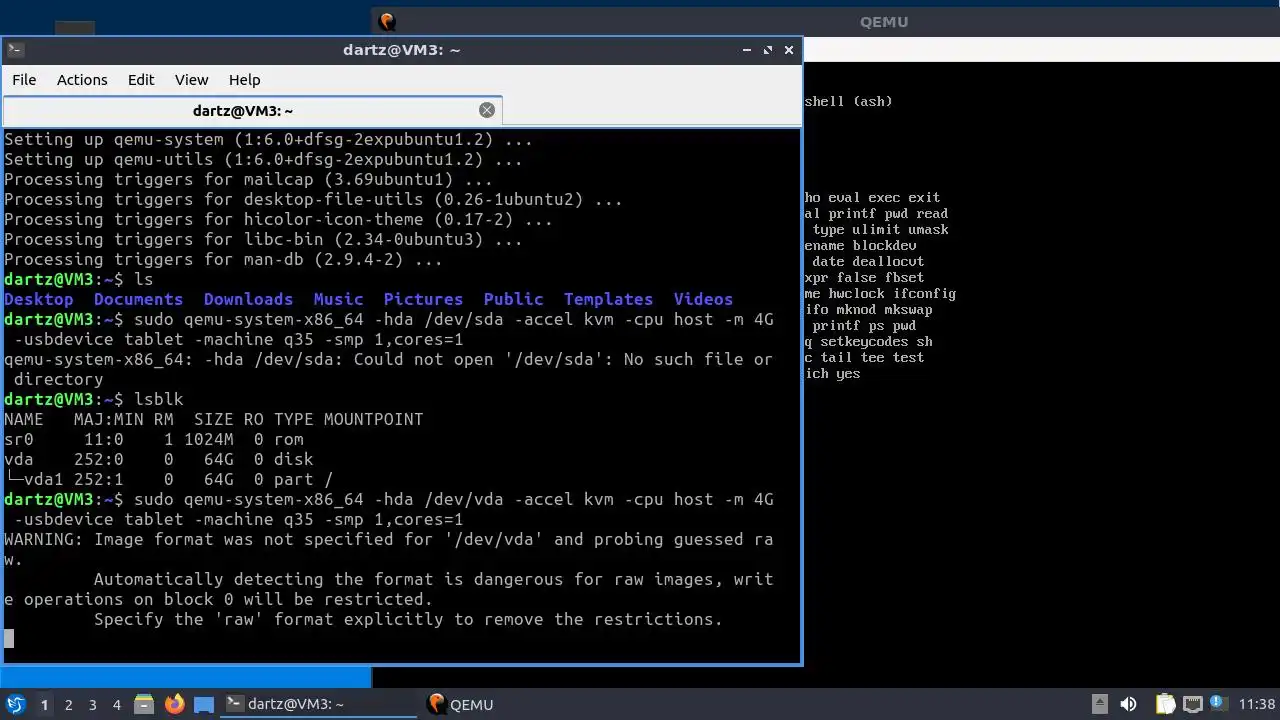Click the 11:38 clock in the panel
Viewport: 1280px width, 720px height.
(1256, 704)
